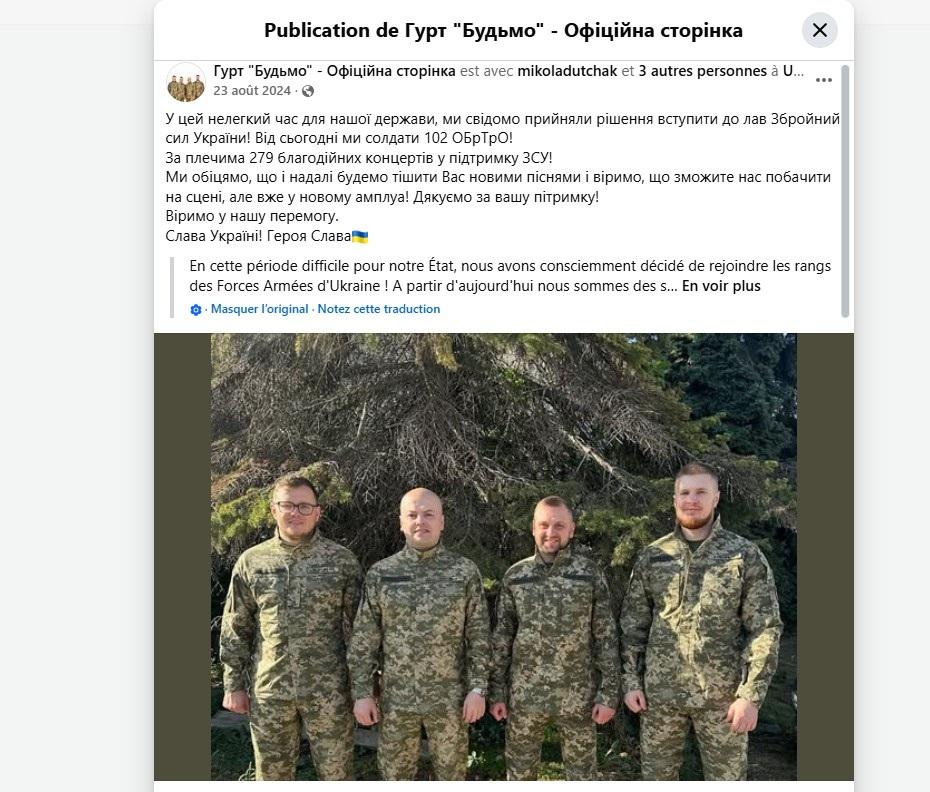Viewport: 930px width, 792px height.
Task: Click the translation settings gear icon
Action: click(196, 310)
